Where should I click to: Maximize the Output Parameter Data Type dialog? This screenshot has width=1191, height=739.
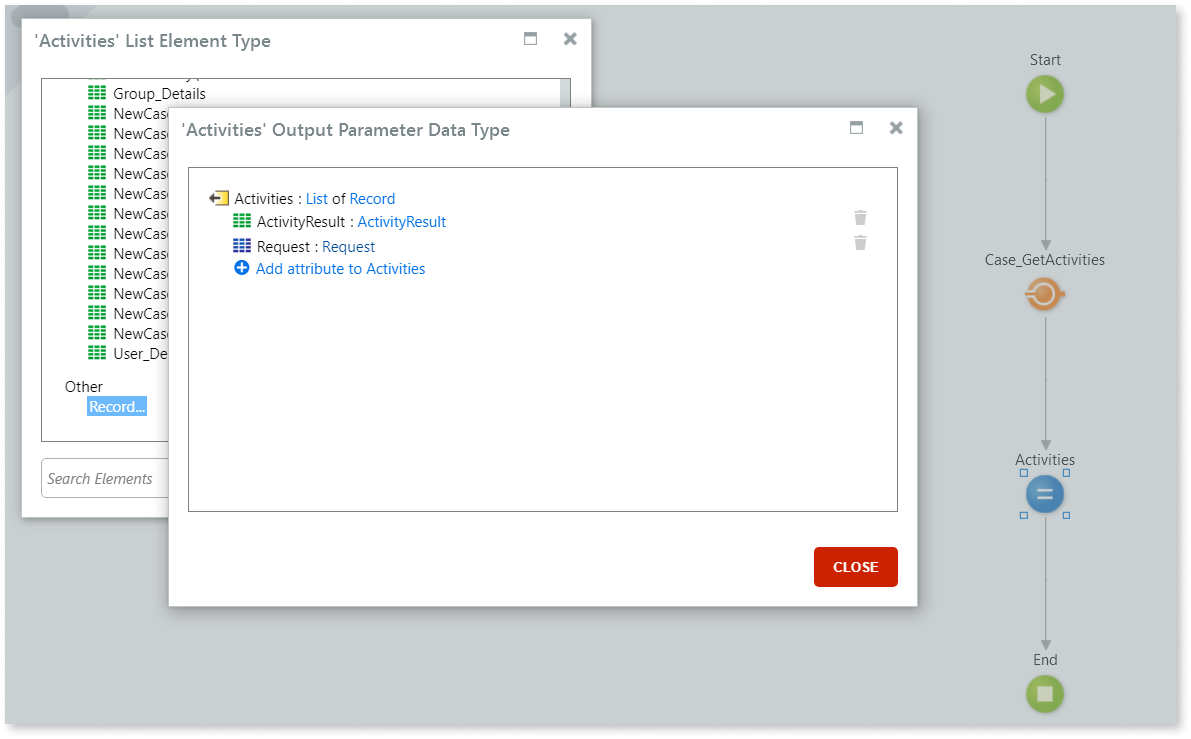(x=856, y=128)
